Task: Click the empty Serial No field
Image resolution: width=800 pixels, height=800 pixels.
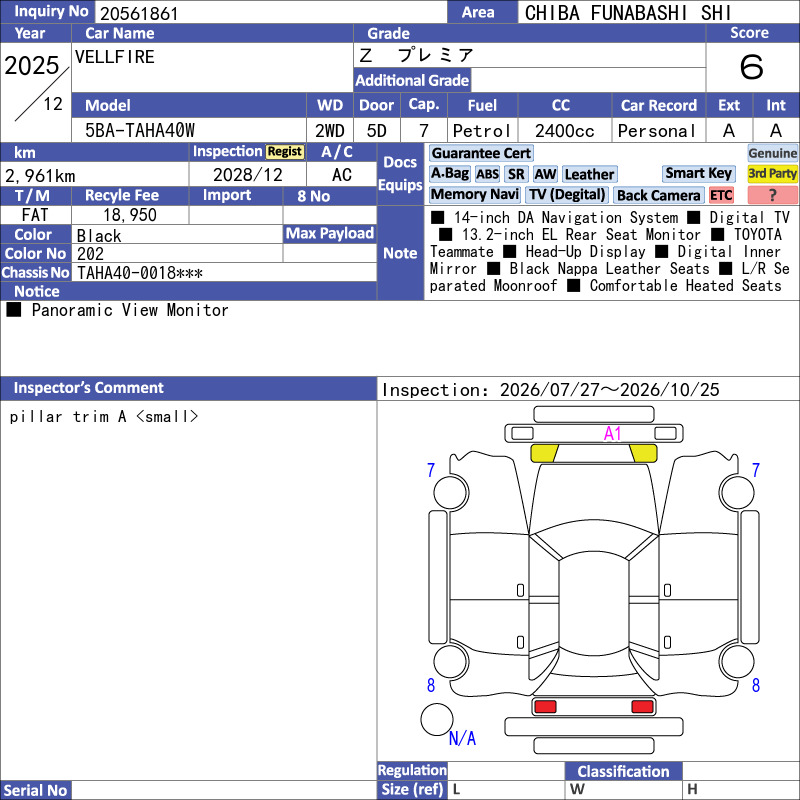Action: [223, 790]
